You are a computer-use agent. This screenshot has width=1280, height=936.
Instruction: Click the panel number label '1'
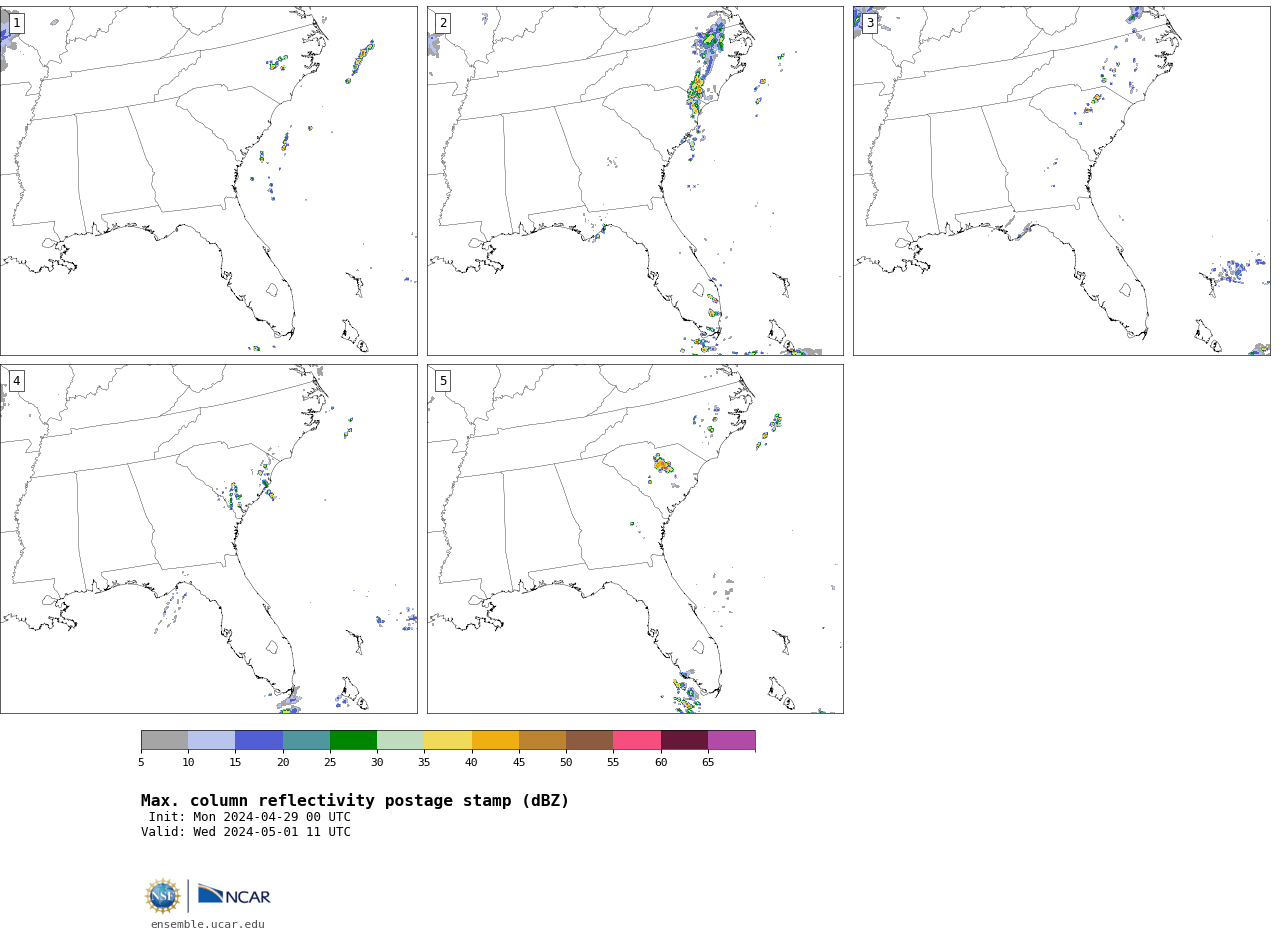(x=16, y=23)
